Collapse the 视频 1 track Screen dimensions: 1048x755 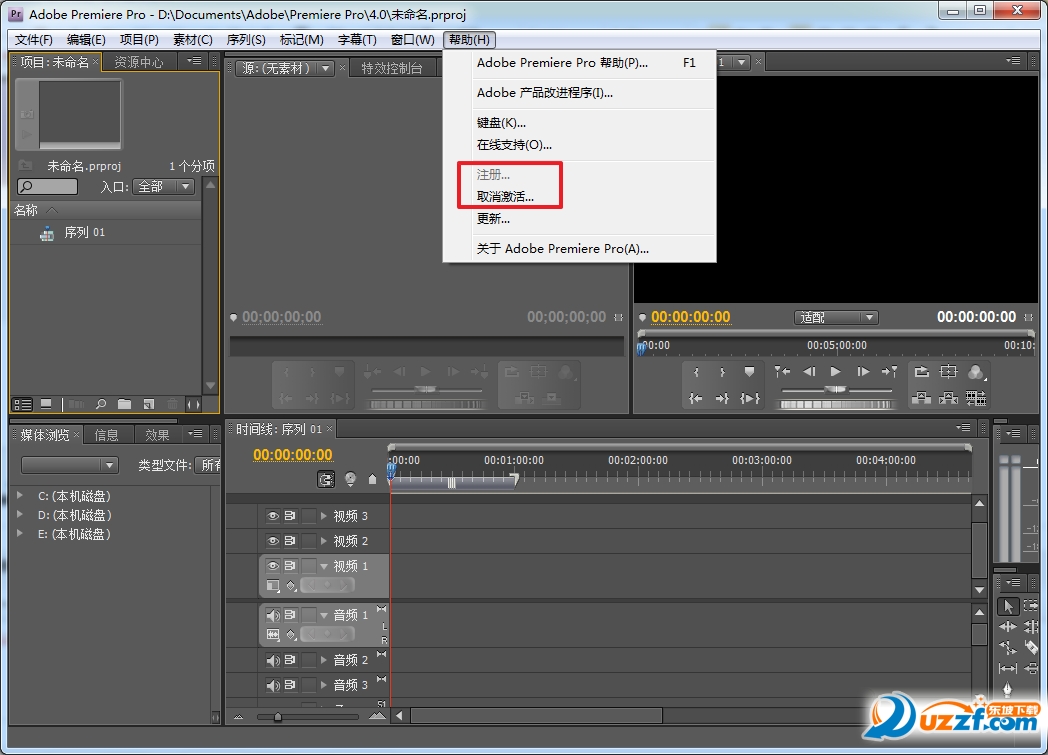324,566
